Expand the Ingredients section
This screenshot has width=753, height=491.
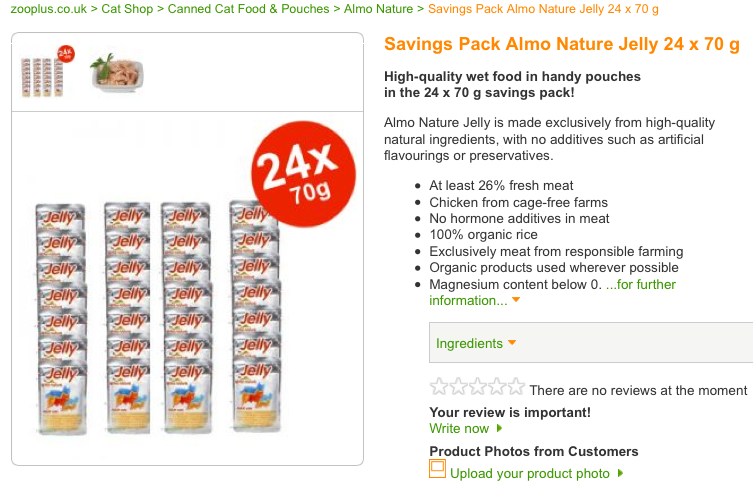(x=469, y=343)
